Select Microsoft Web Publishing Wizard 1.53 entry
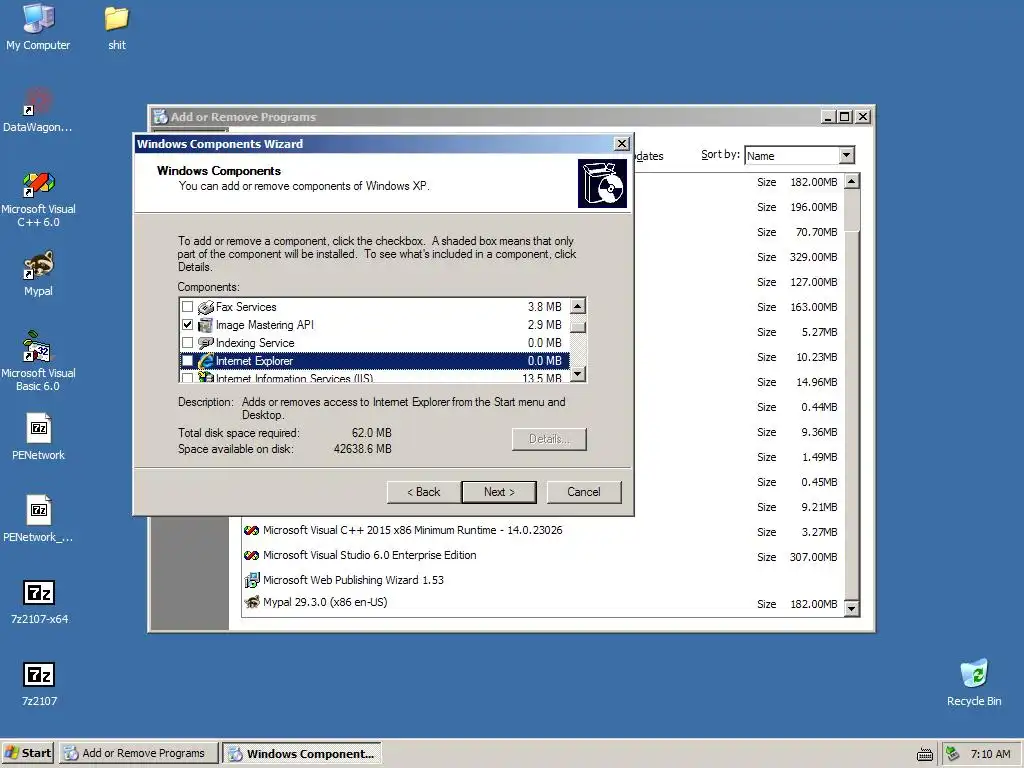This screenshot has height=768, width=1024. tap(353, 580)
